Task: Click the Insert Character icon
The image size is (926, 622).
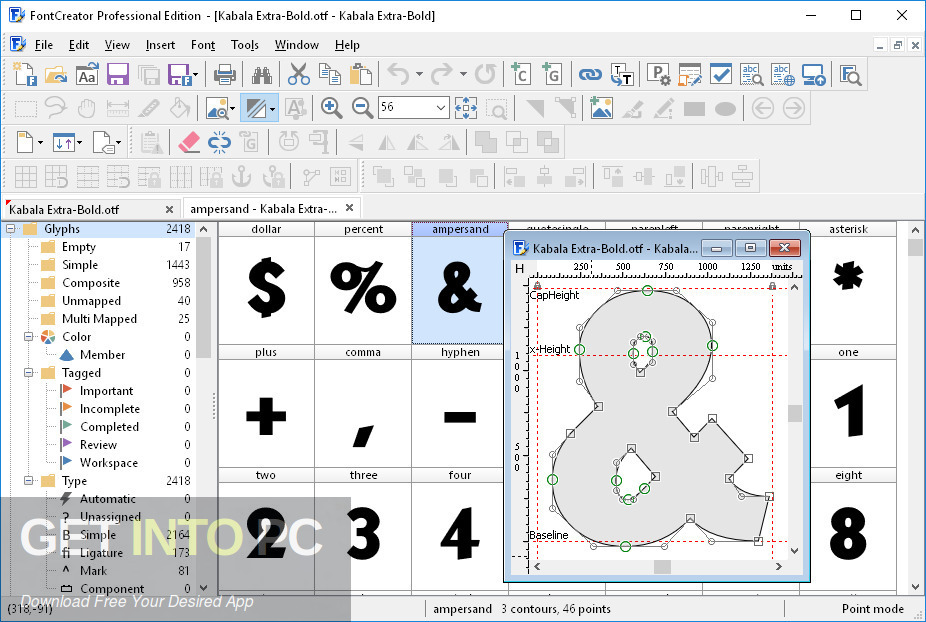Action: click(x=521, y=74)
